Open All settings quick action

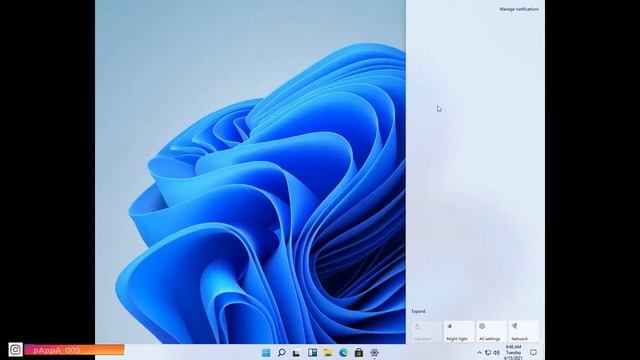click(x=491, y=331)
